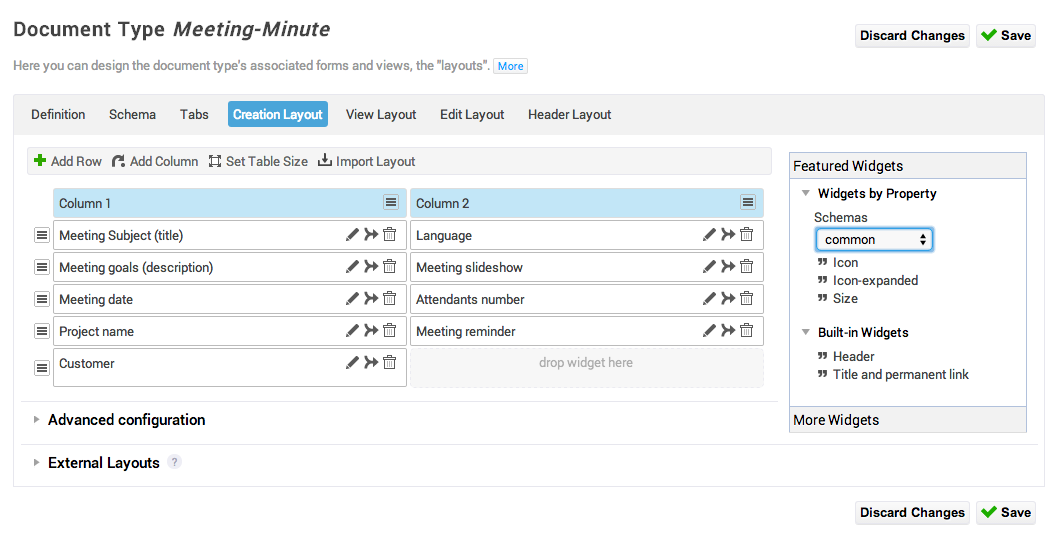Image resolution: width=1057 pixels, height=539 pixels.
Task: Edit the Attendants number widget
Action: click(709, 299)
